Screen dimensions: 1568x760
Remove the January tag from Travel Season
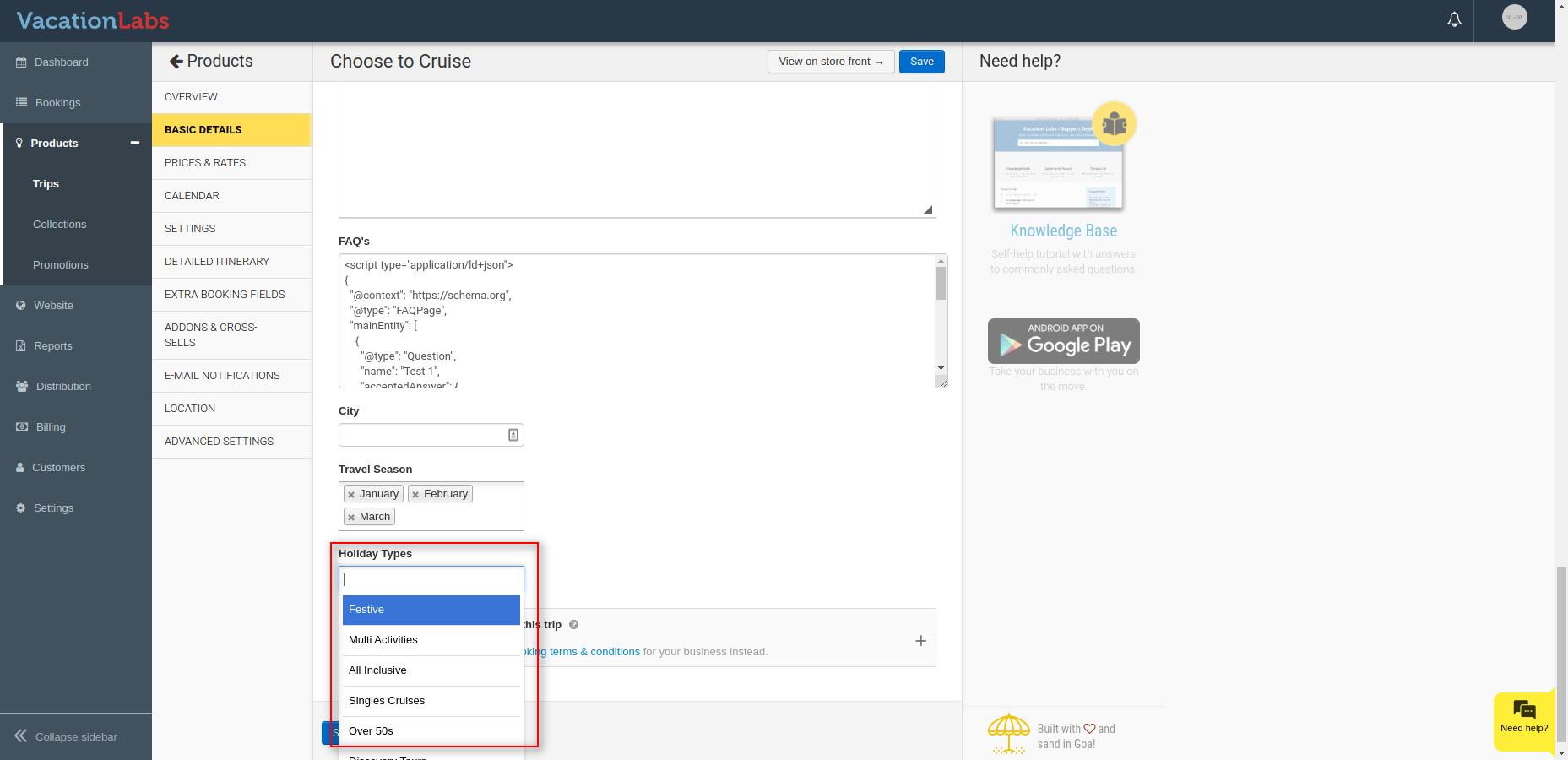351,495
